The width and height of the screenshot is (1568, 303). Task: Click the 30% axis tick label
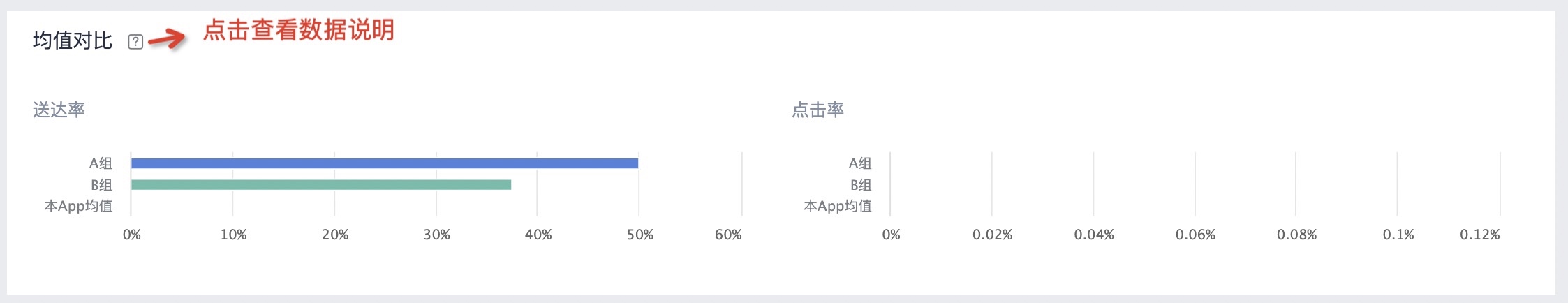coord(437,235)
